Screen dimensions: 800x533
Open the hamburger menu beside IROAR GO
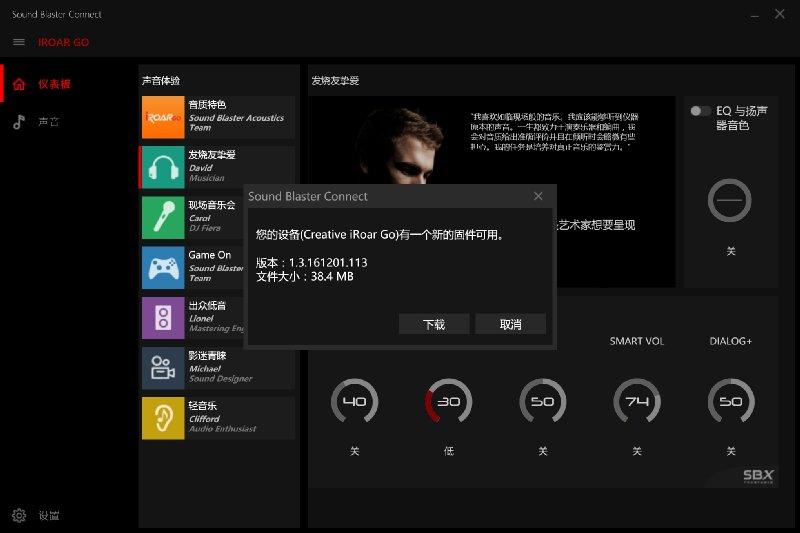point(19,42)
